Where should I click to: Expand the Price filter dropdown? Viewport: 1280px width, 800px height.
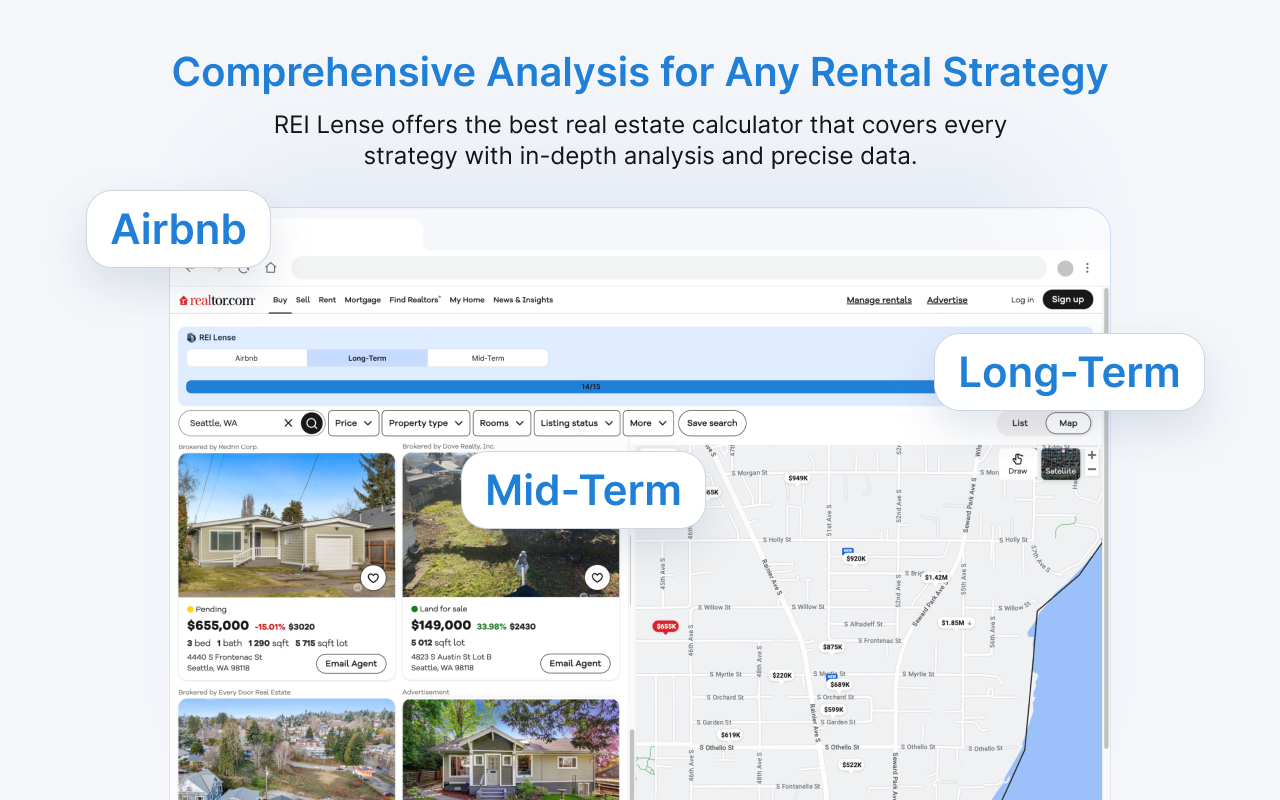[x=354, y=423]
